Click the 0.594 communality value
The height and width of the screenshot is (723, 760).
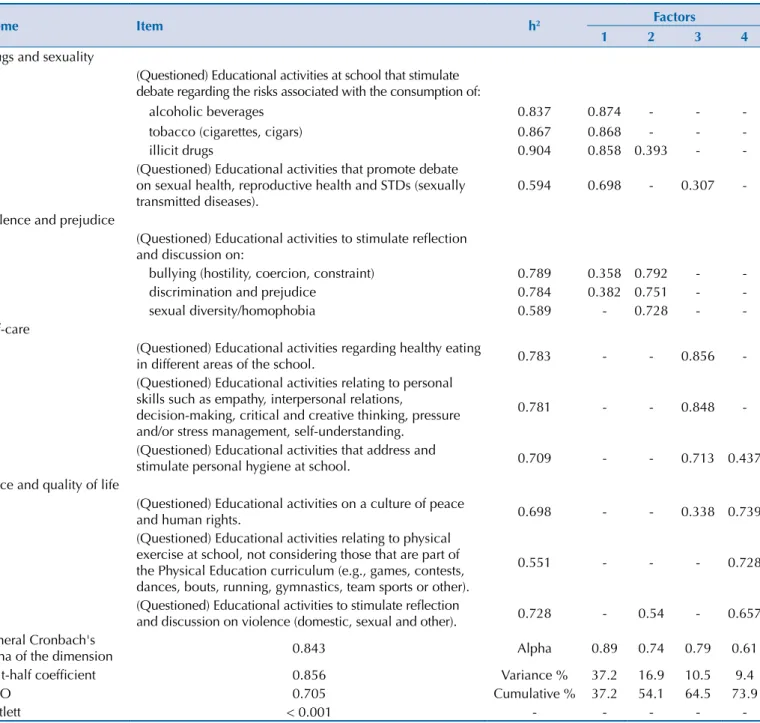534,186
